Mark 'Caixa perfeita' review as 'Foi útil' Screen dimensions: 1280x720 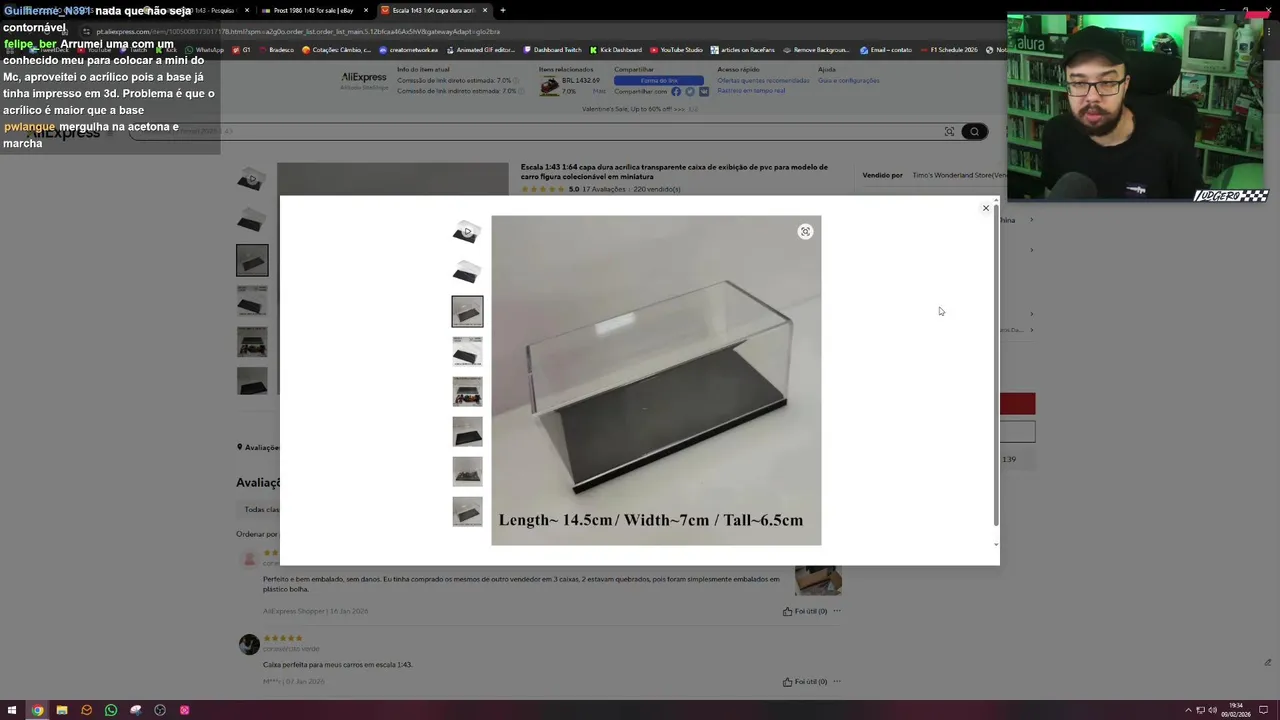805,682
